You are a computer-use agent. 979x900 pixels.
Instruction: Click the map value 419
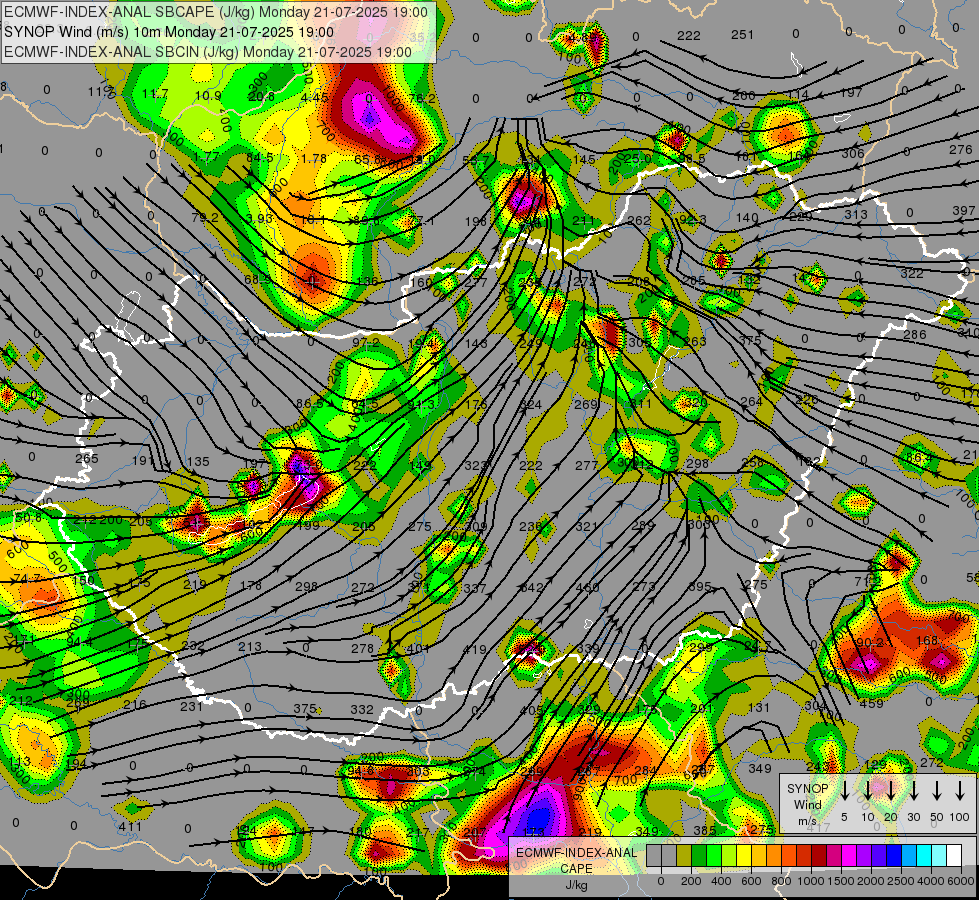tap(475, 650)
